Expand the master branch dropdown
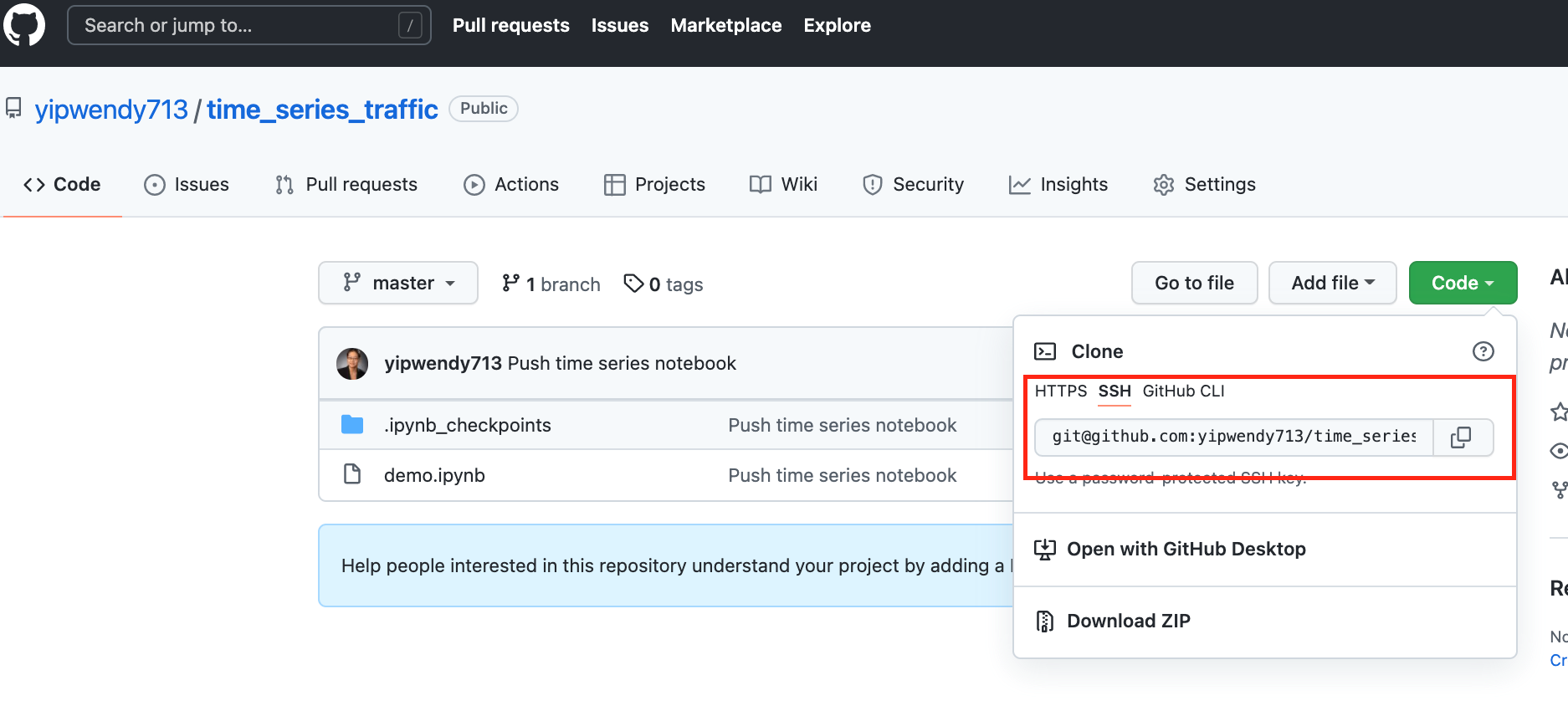Viewport: 1568px width, 706px height. pos(398,283)
